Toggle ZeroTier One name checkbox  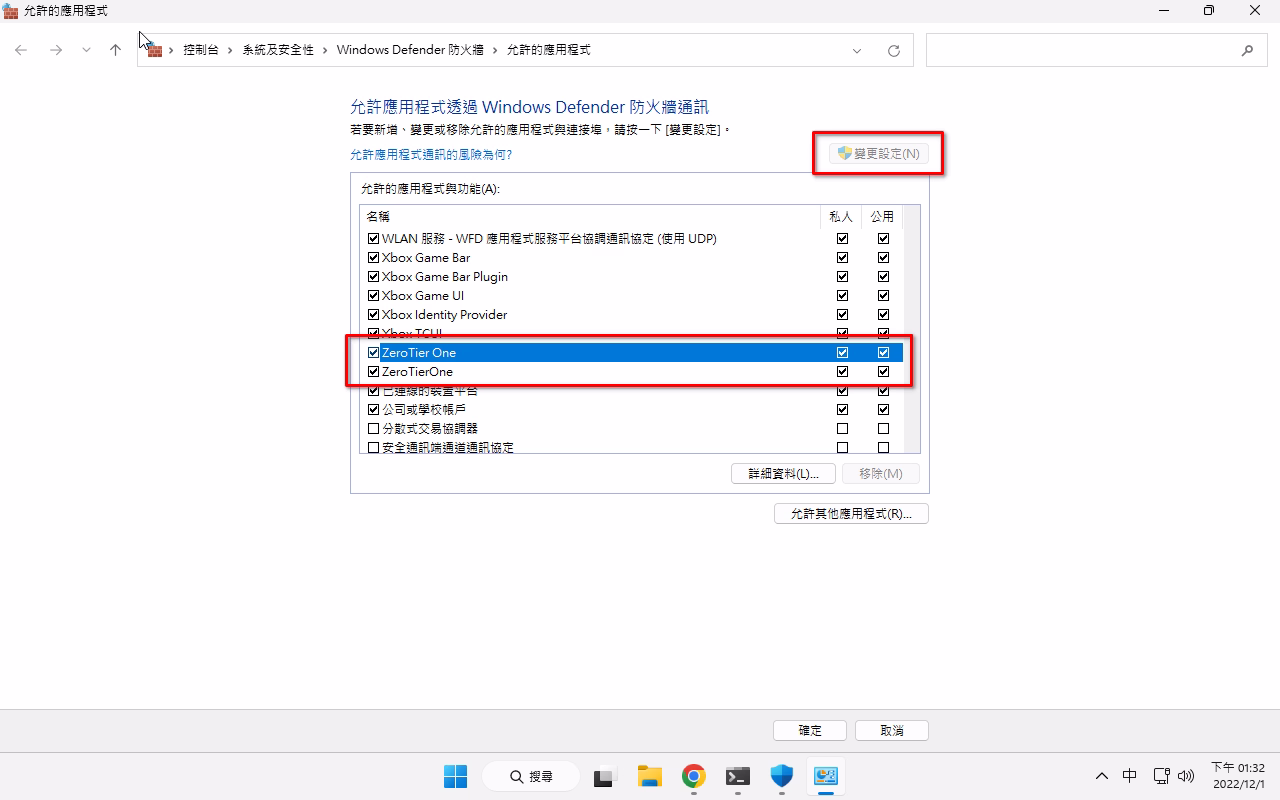(x=374, y=353)
